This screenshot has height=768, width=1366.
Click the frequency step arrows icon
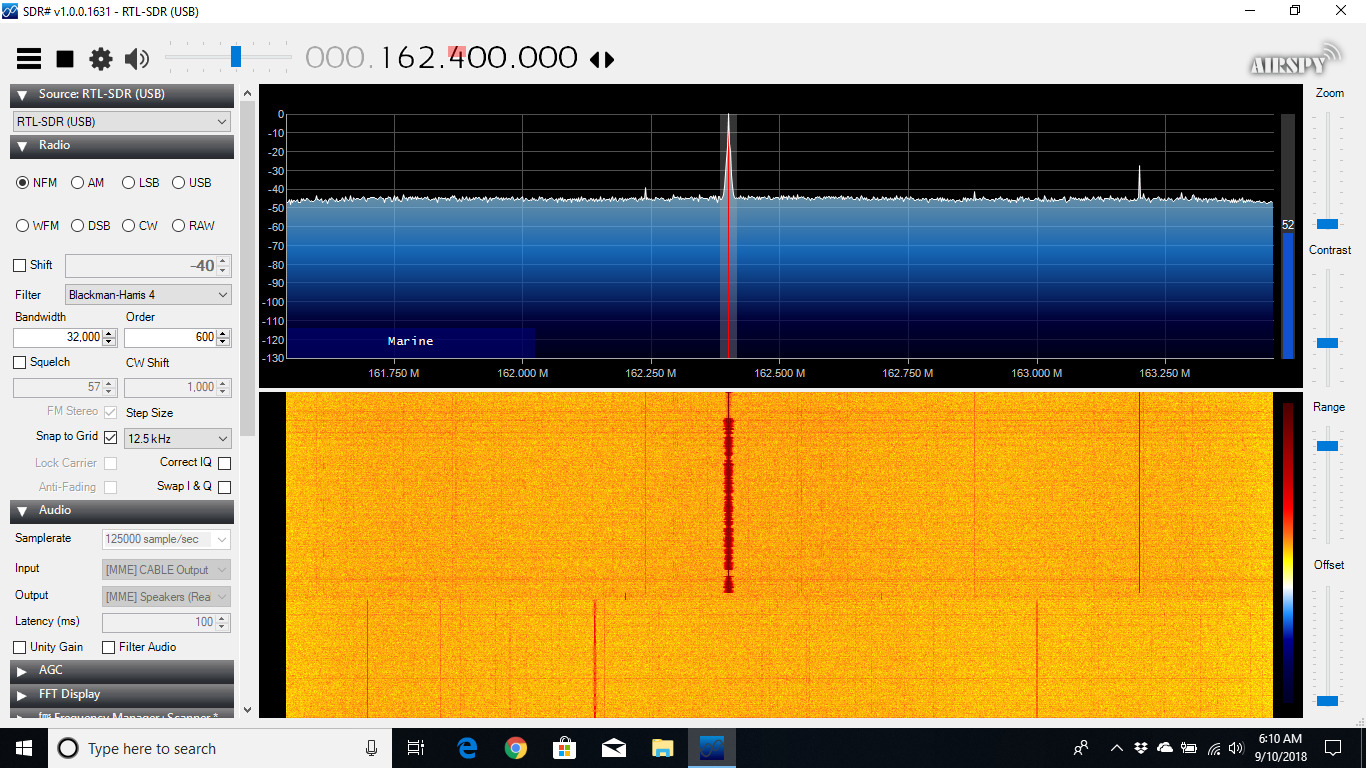point(602,60)
